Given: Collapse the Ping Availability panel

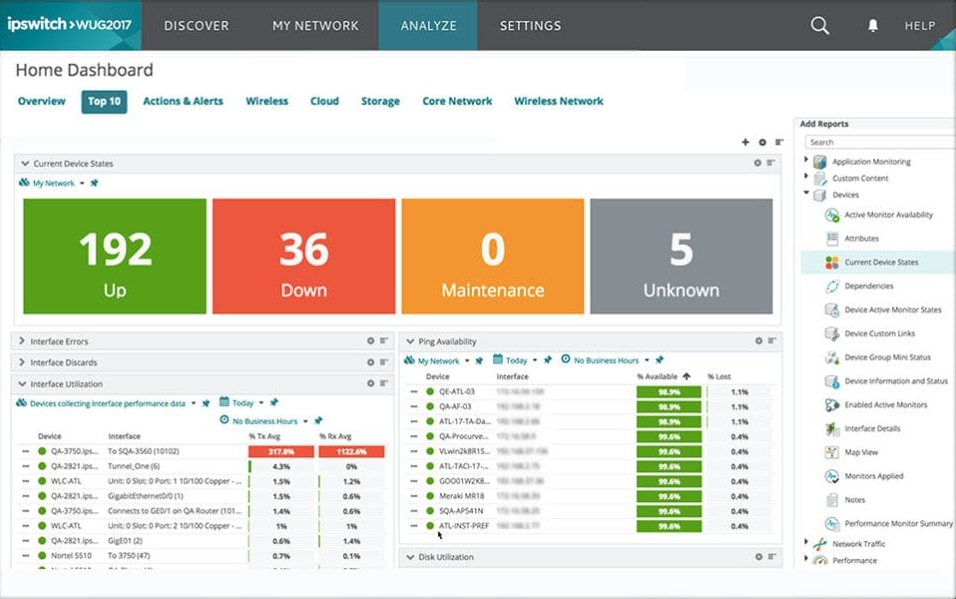Looking at the screenshot, I should click(x=410, y=342).
